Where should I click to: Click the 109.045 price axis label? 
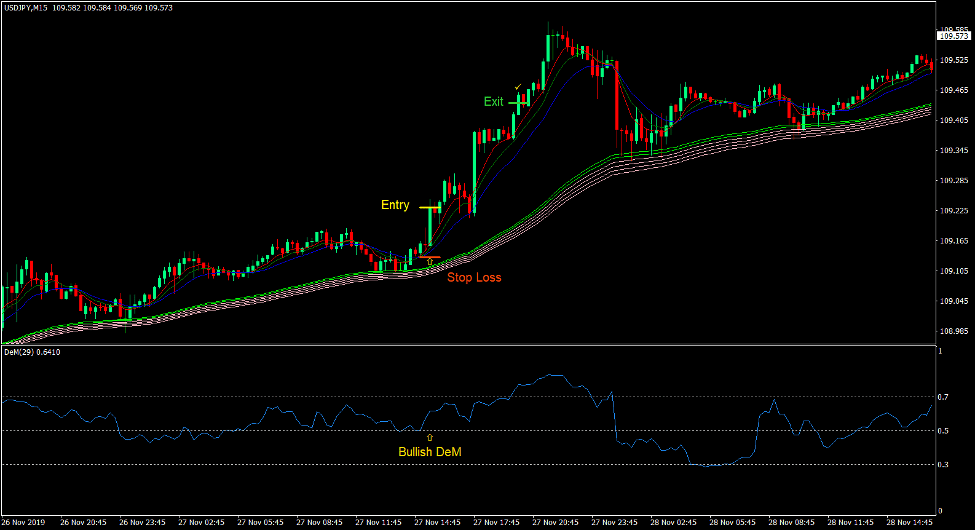click(955, 301)
